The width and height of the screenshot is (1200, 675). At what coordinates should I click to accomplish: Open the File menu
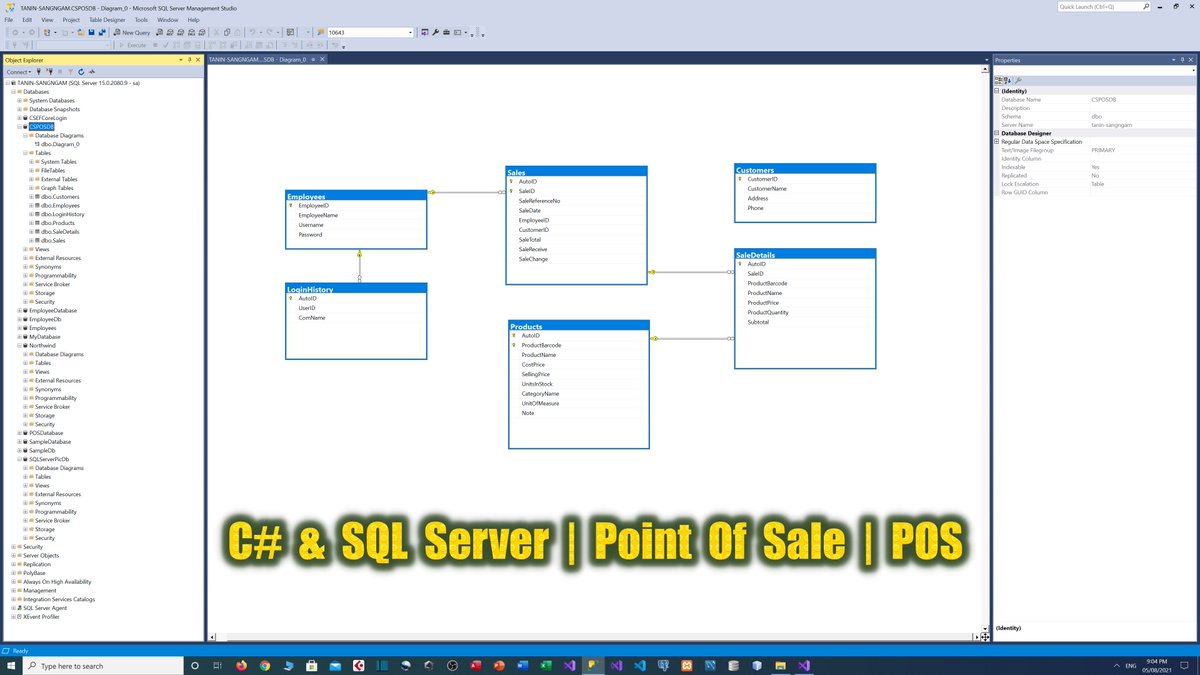(x=9, y=19)
